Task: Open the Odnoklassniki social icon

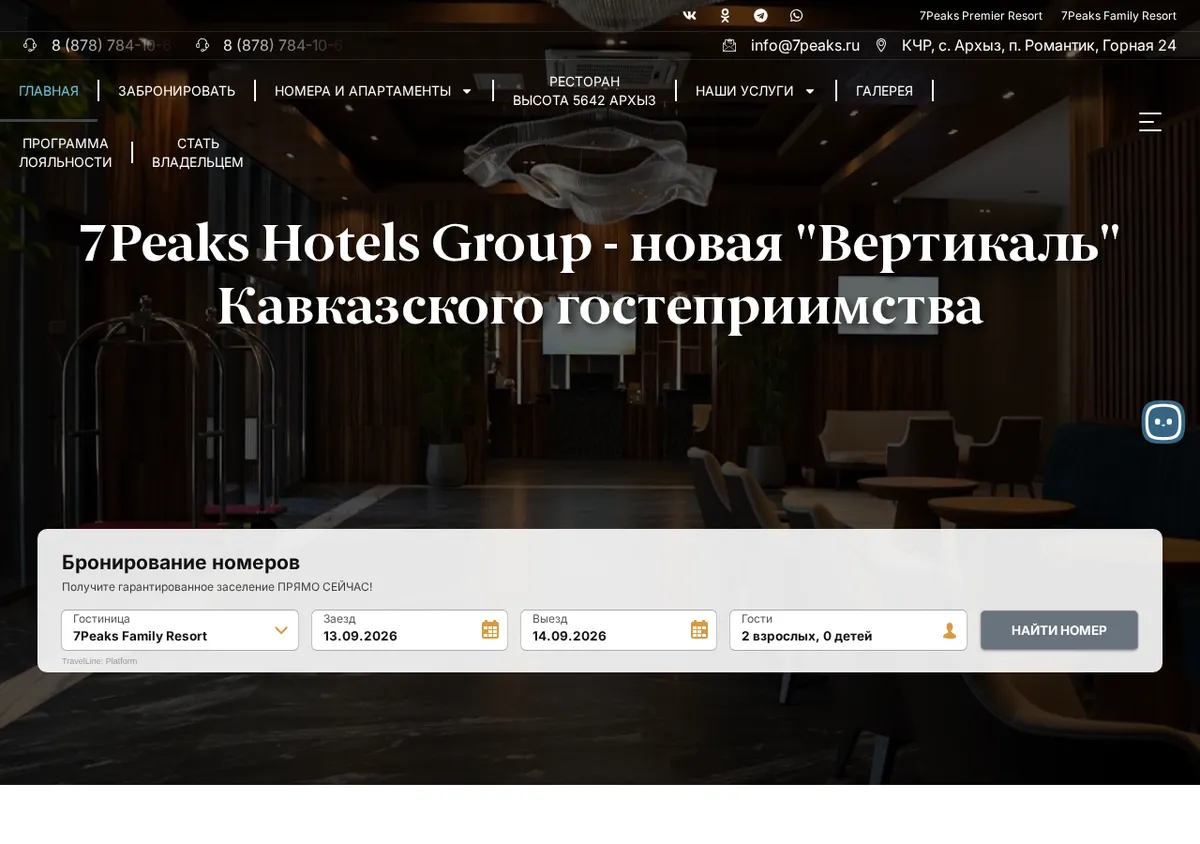Action: pos(725,16)
